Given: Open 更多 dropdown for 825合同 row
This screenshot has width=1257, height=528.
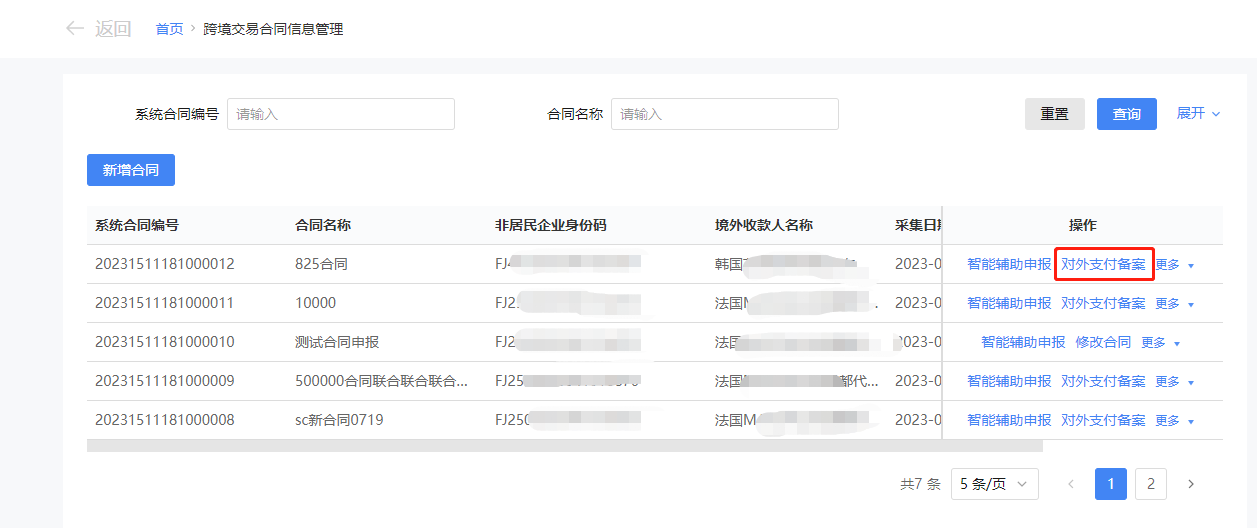Looking at the screenshot, I should click(1175, 265).
